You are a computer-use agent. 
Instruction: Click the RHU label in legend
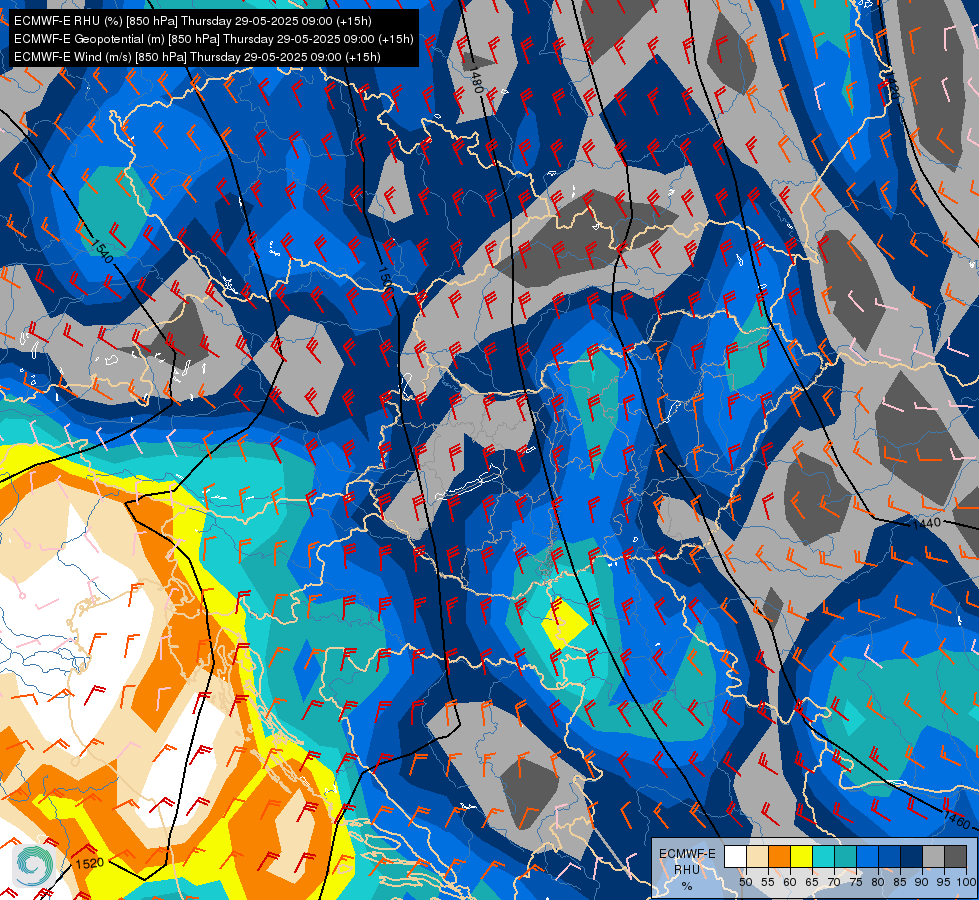pyautogui.click(x=687, y=869)
